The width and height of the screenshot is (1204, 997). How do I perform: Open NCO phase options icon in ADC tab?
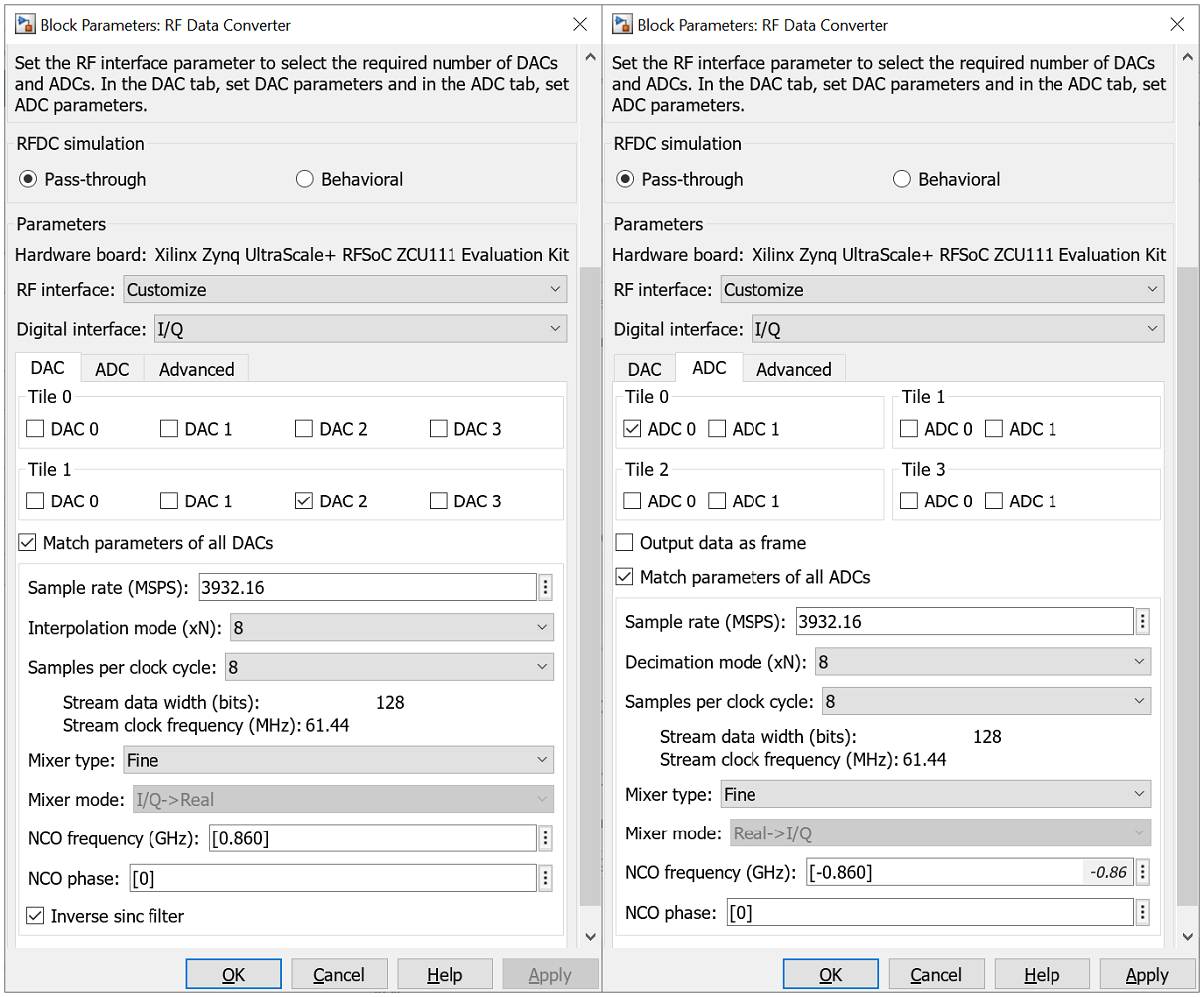(1142, 911)
